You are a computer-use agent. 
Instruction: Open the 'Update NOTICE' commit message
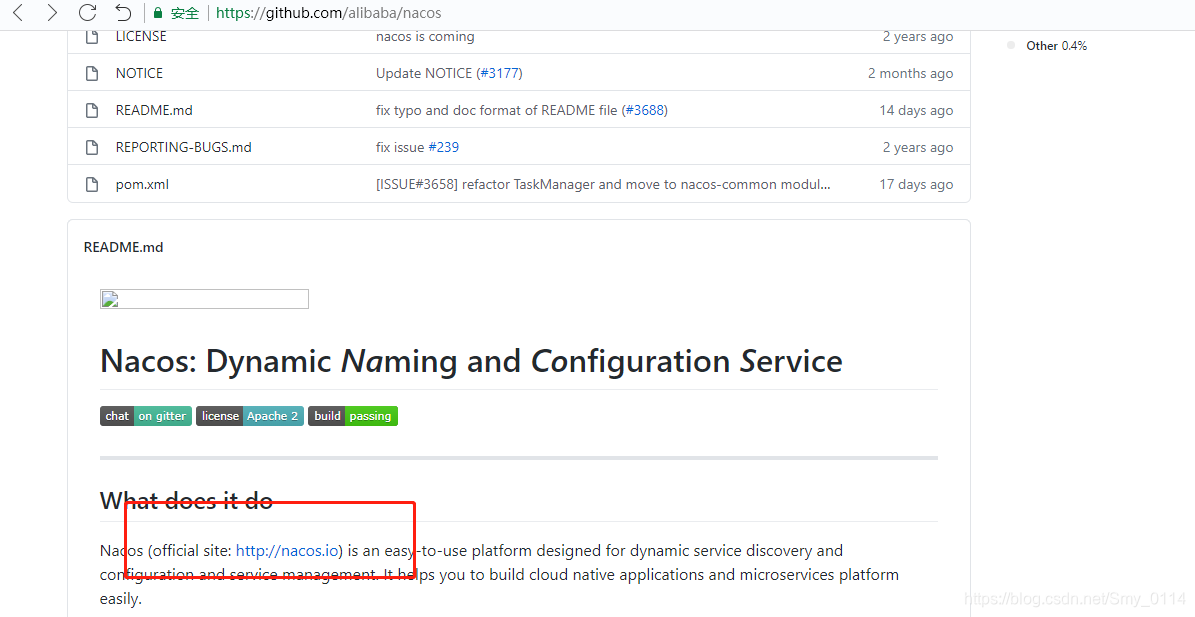424,73
